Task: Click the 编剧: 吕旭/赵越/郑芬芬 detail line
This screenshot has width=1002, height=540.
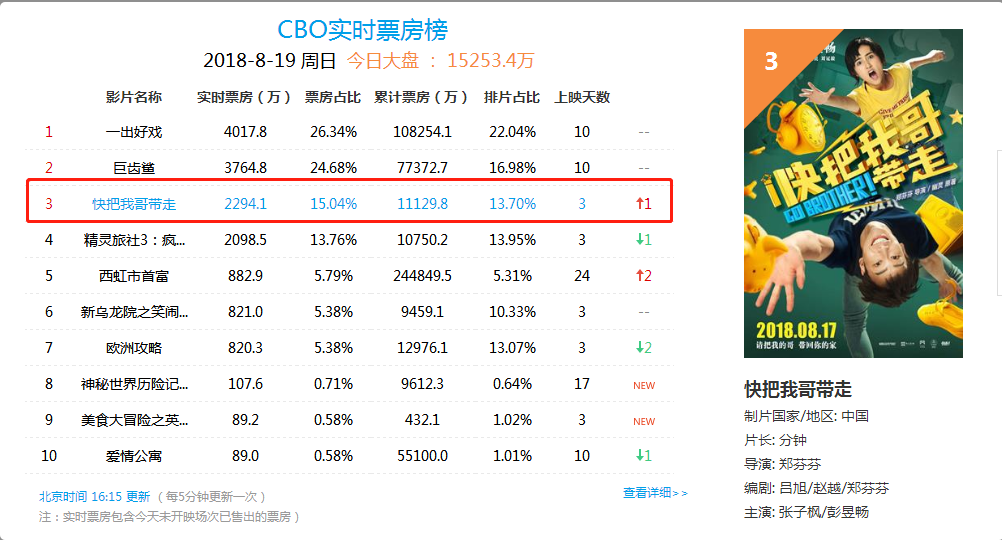Action: click(817, 489)
